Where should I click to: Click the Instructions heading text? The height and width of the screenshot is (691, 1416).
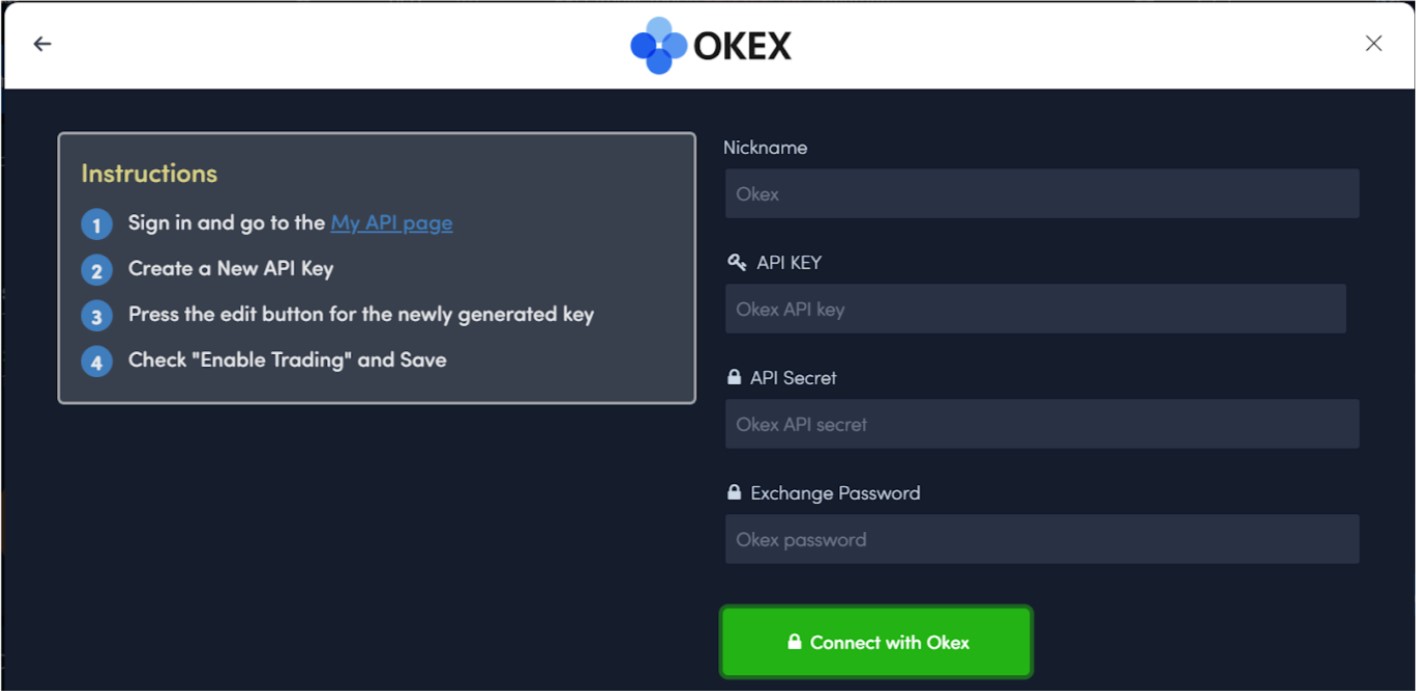148,173
